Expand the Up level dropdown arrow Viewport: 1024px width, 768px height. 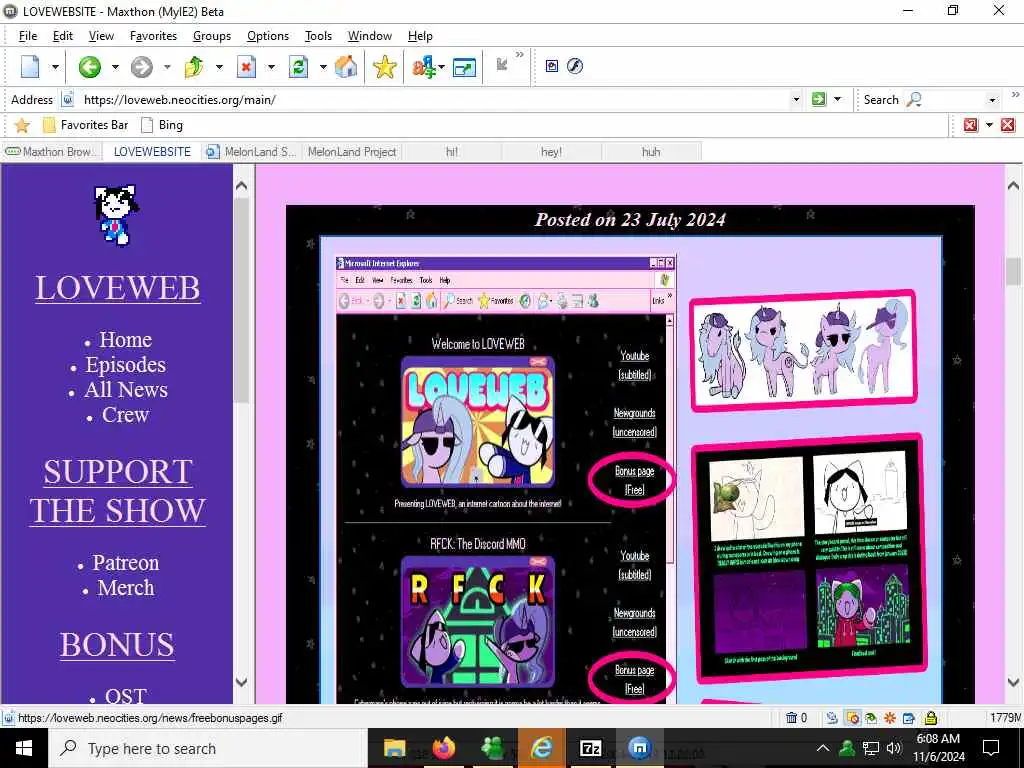pyautogui.click(x=219, y=67)
